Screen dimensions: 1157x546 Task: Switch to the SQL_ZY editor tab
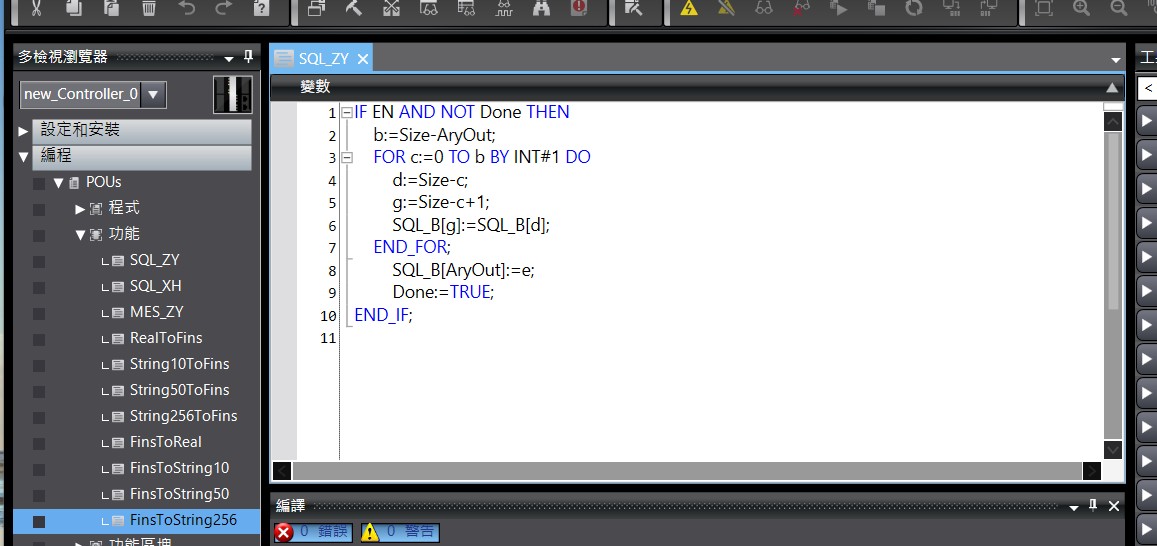pyautogui.click(x=318, y=59)
